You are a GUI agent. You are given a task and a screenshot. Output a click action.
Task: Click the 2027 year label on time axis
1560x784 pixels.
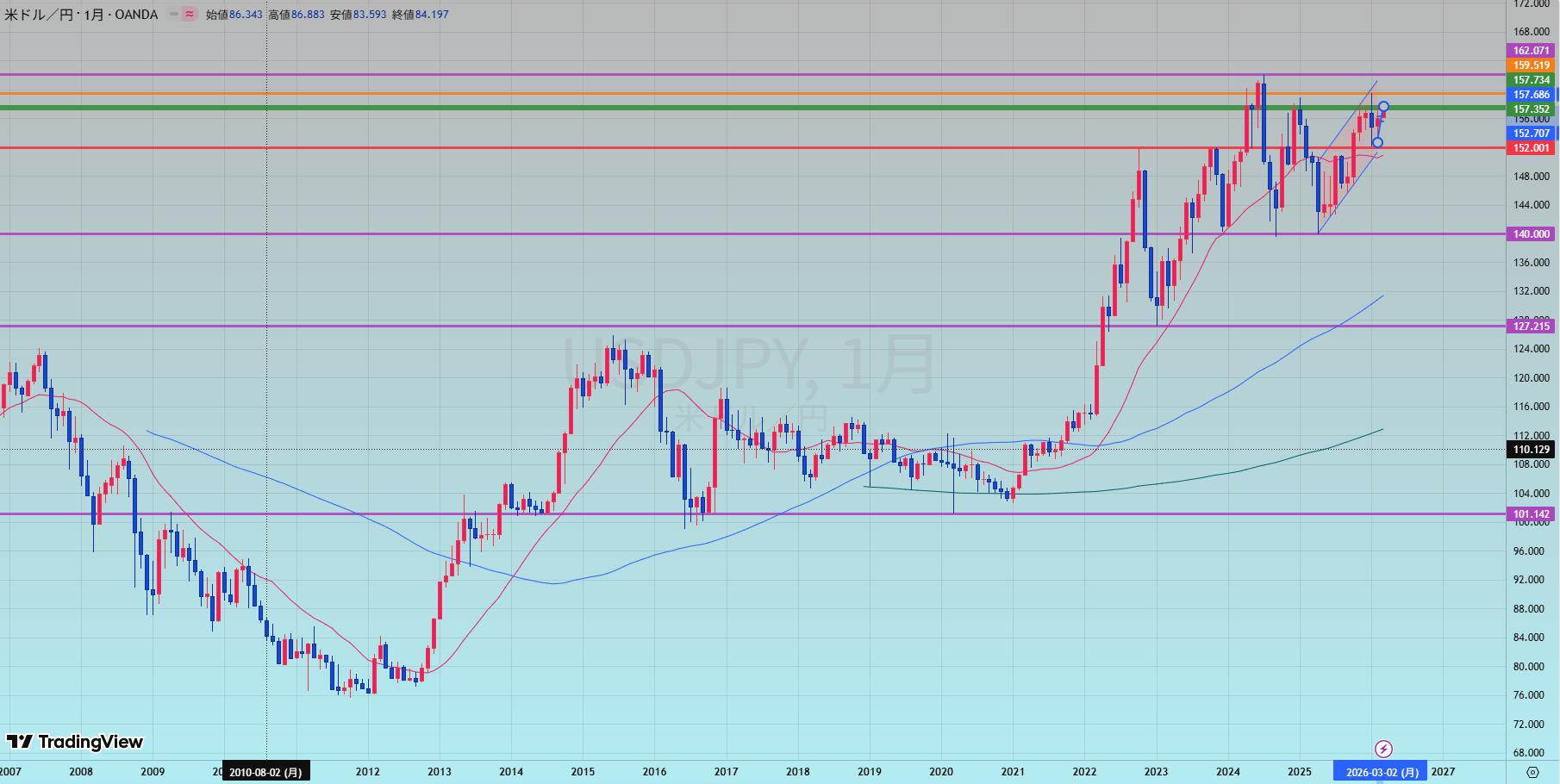(1443, 772)
